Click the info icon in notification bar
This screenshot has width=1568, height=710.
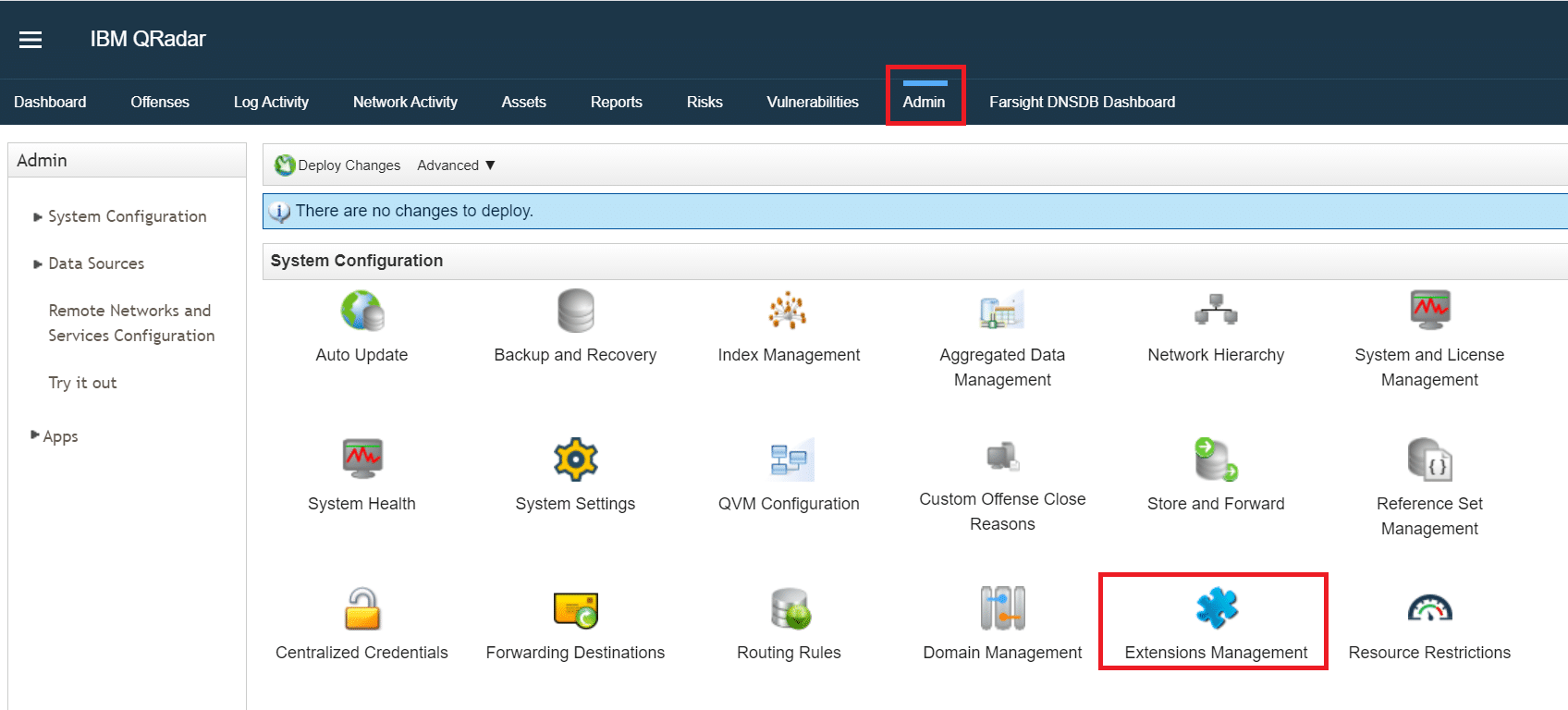point(279,212)
